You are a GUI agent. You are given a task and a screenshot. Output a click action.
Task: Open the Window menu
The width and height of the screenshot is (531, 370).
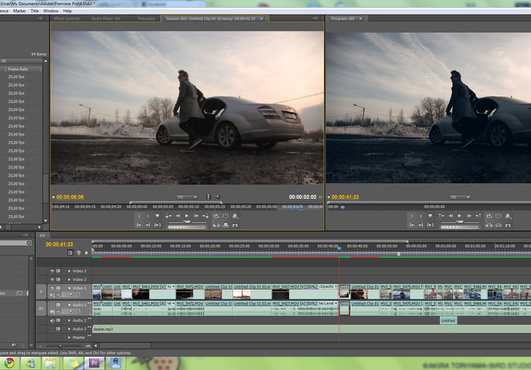(x=51, y=11)
